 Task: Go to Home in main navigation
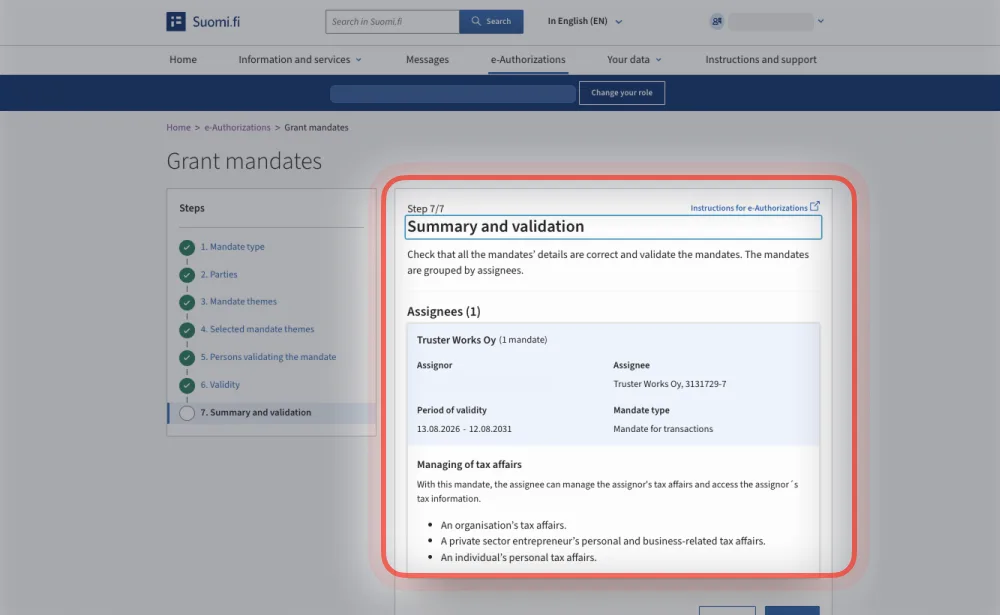183,59
